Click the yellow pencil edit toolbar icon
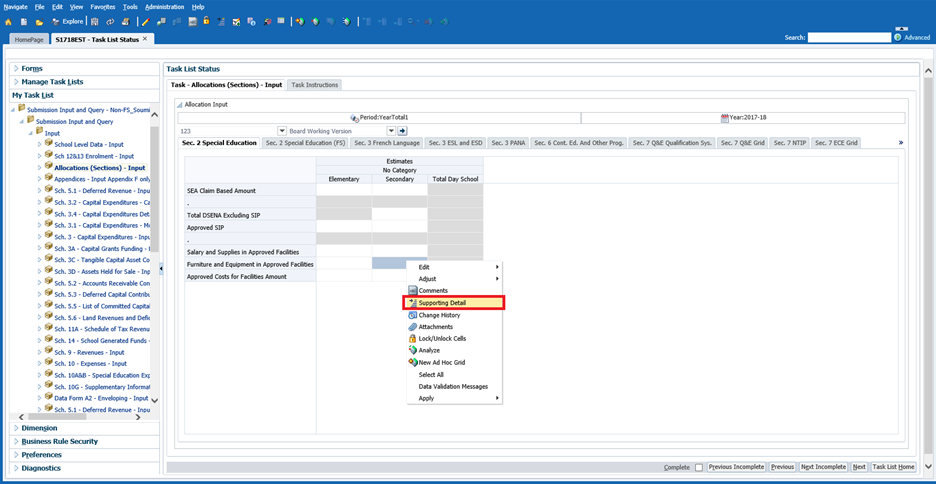The width and height of the screenshot is (936, 484). (x=146, y=21)
